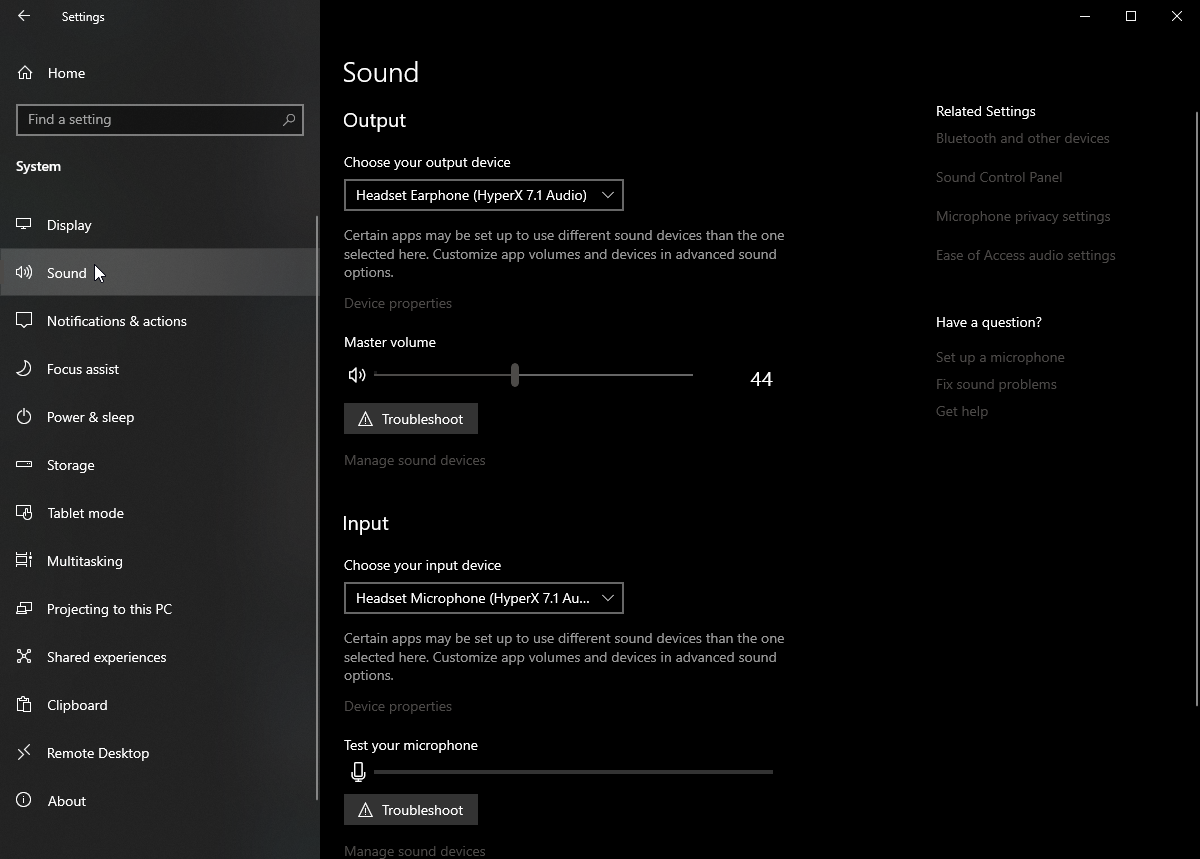Click inside the Find a setting search box
Screen dimensions: 1200x859
pos(160,120)
